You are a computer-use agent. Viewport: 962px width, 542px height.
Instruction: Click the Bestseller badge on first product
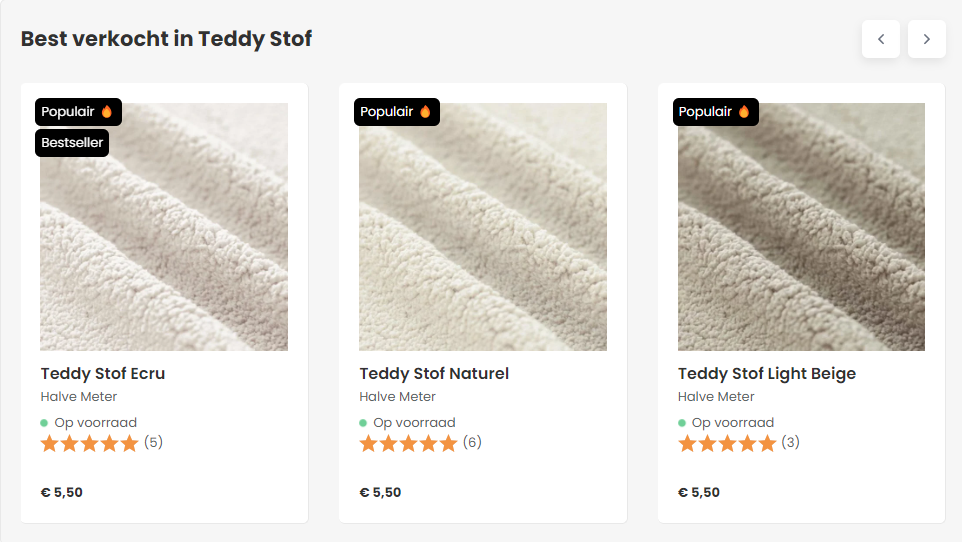point(72,143)
